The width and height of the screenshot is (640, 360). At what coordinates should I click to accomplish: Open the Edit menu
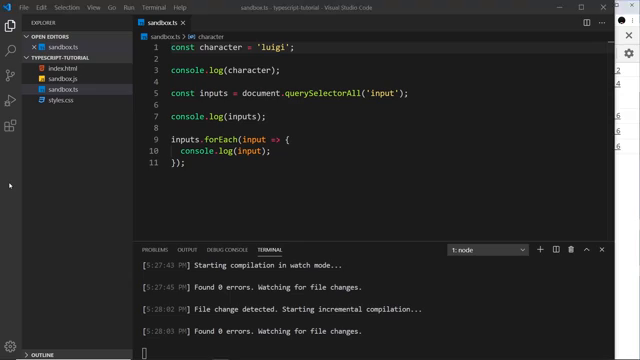click(x=41, y=7)
